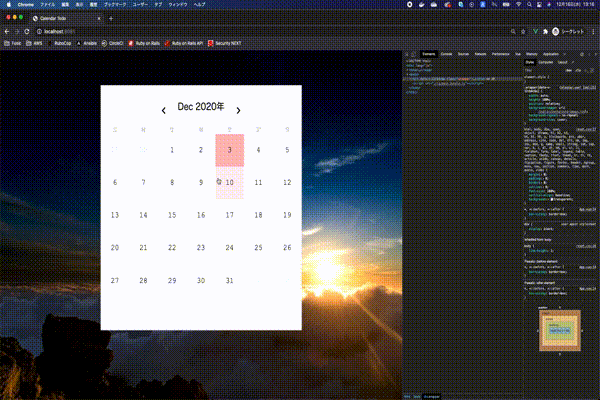The width and height of the screenshot is (600, 400).
Task: Open Security NEXT bookmark
Action: click(224, 43)
